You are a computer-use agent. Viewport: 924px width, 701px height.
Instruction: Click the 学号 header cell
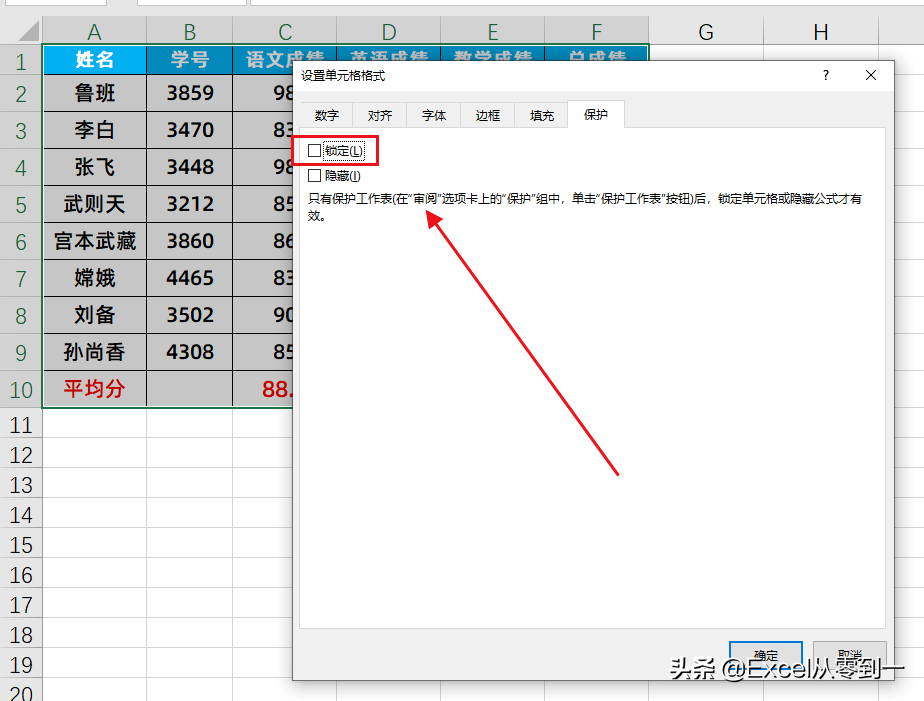tap(189, 59)
